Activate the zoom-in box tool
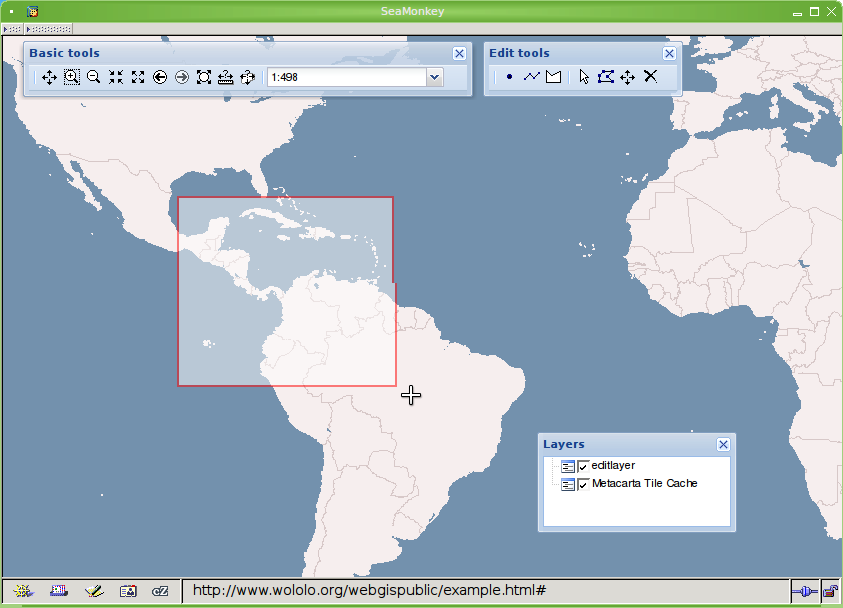843x608 pixels. click(71, 77)
